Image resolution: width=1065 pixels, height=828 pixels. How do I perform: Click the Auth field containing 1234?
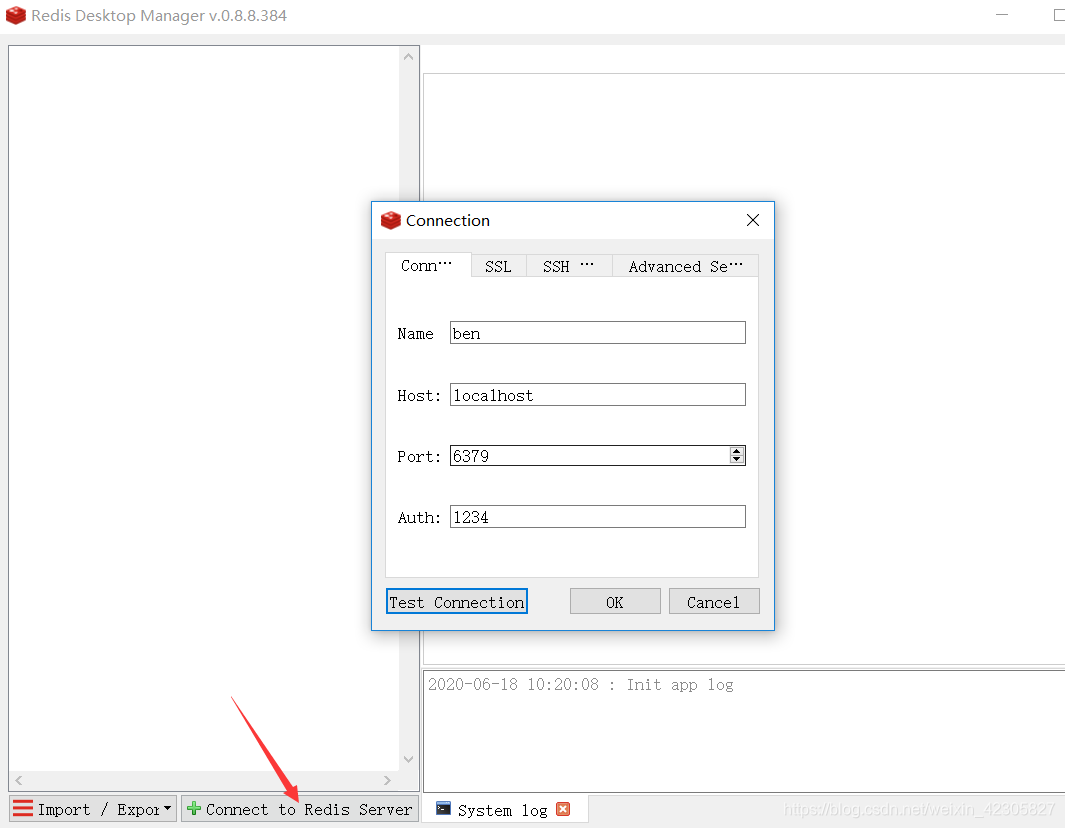[598, 517]
